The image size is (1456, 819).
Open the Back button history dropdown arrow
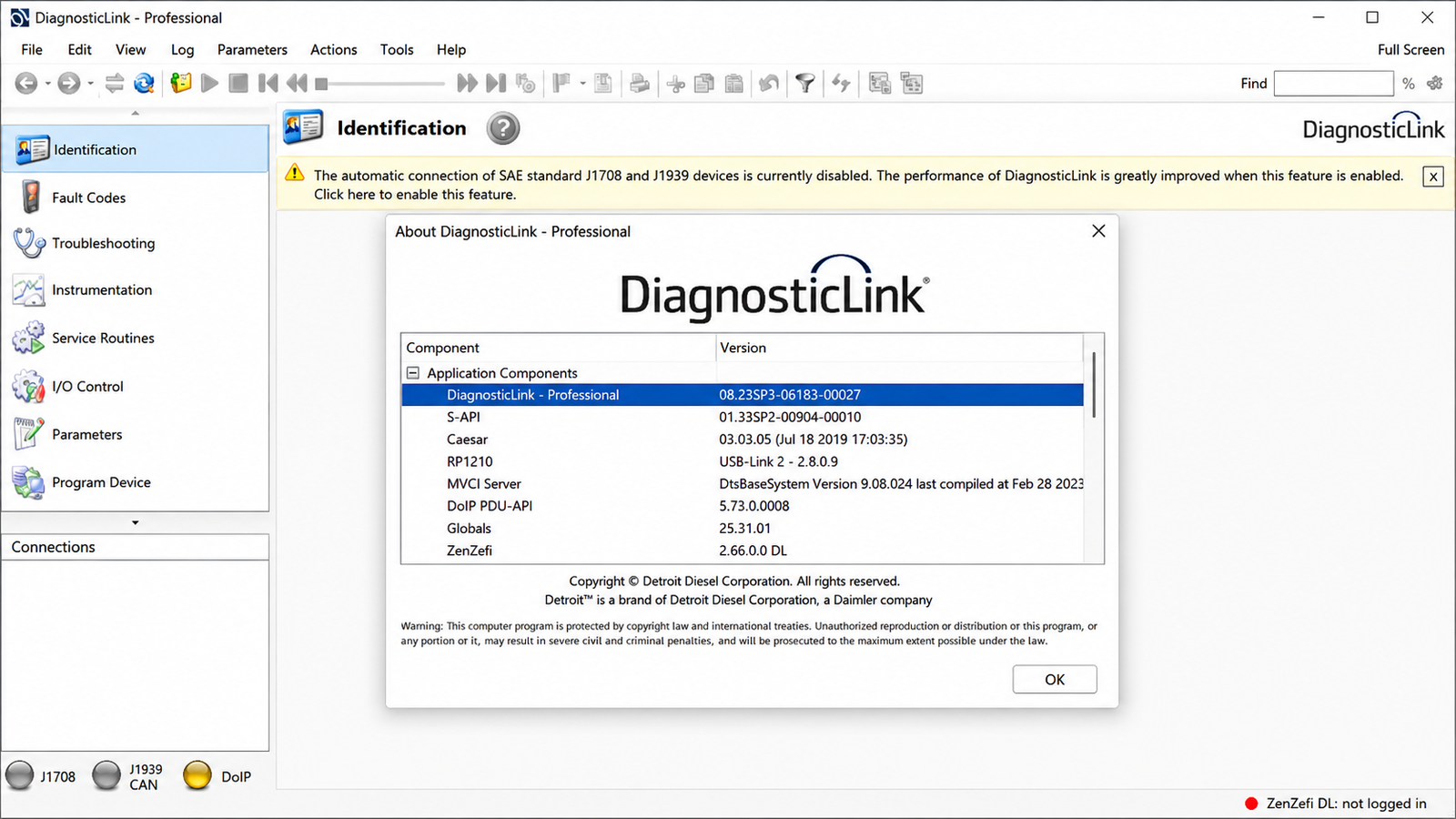(x=47, y=84)
